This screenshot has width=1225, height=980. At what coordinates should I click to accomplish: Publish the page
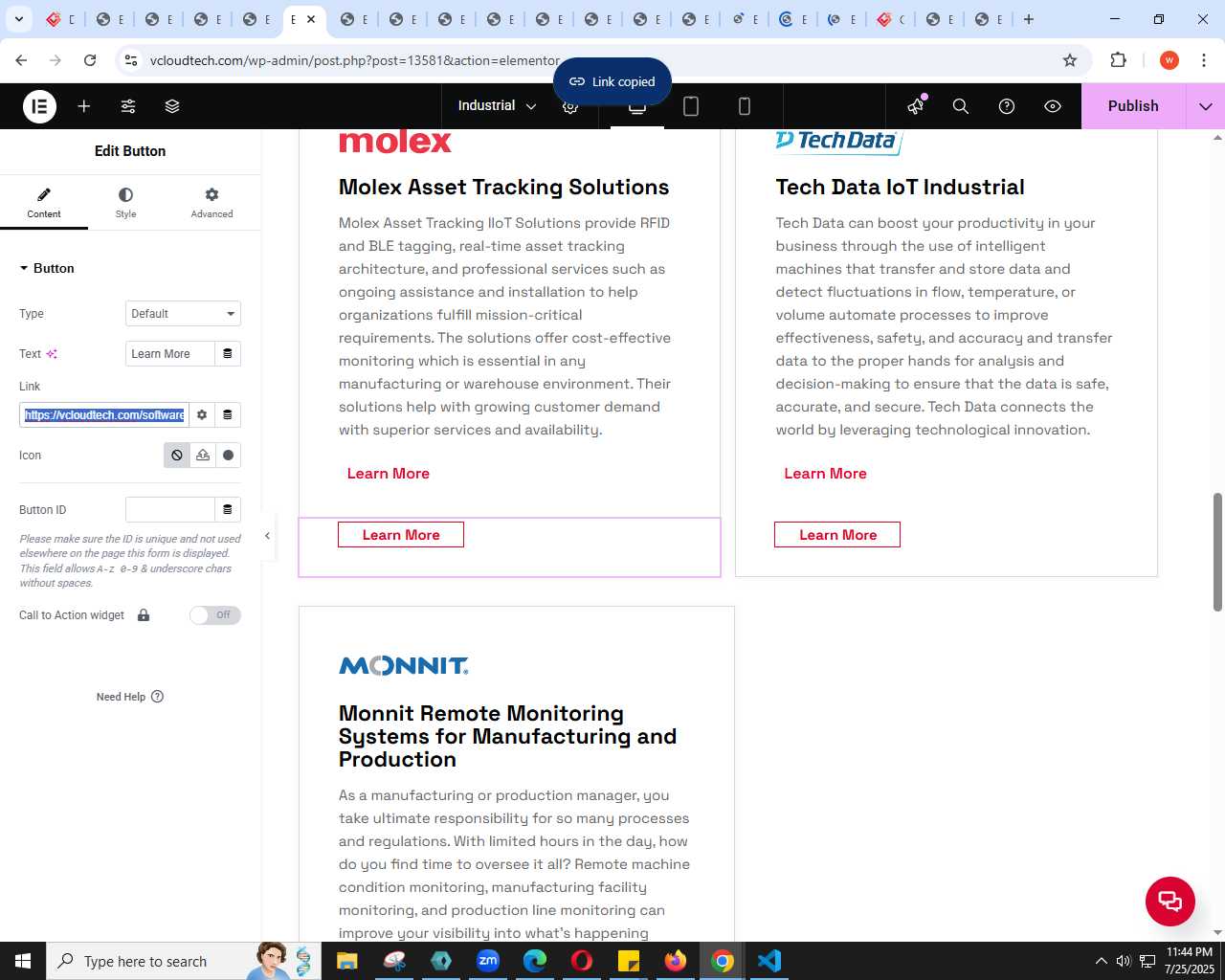[x=1133, y=106]
